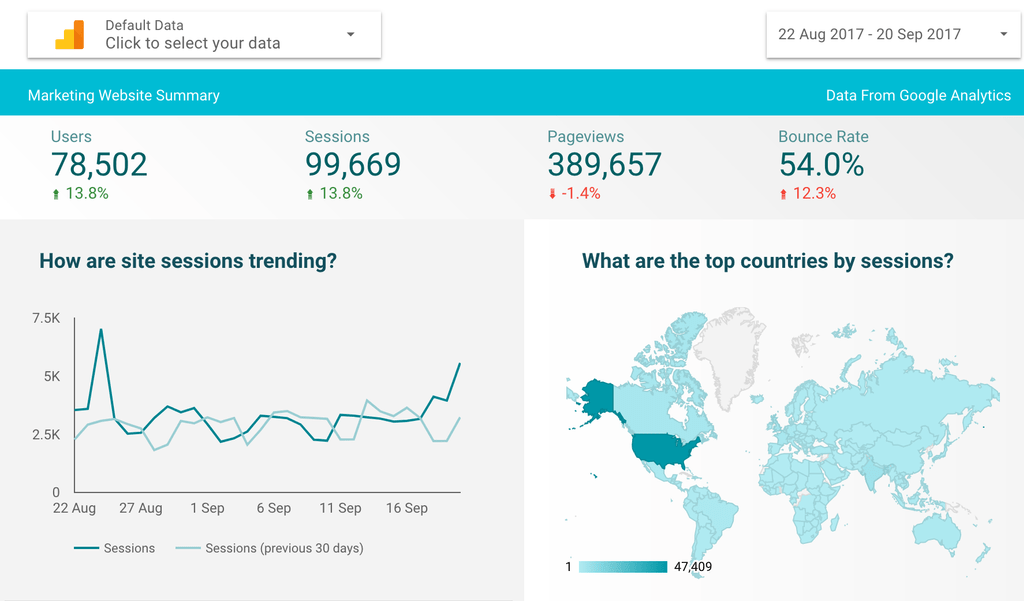The image size is (1024, 601).
Task: Click the 5K y-axis label
Action: click(x=52, y=376)
